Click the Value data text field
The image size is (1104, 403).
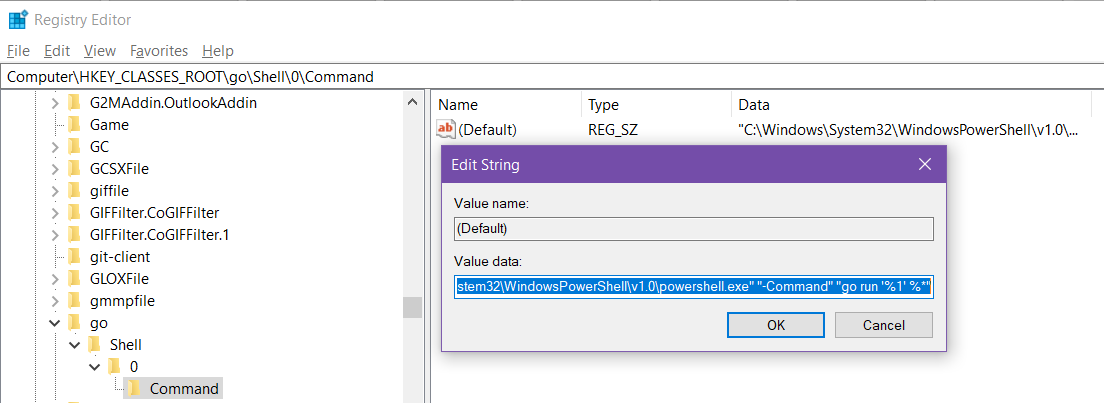pyautogui.click(x=694, y=287)
